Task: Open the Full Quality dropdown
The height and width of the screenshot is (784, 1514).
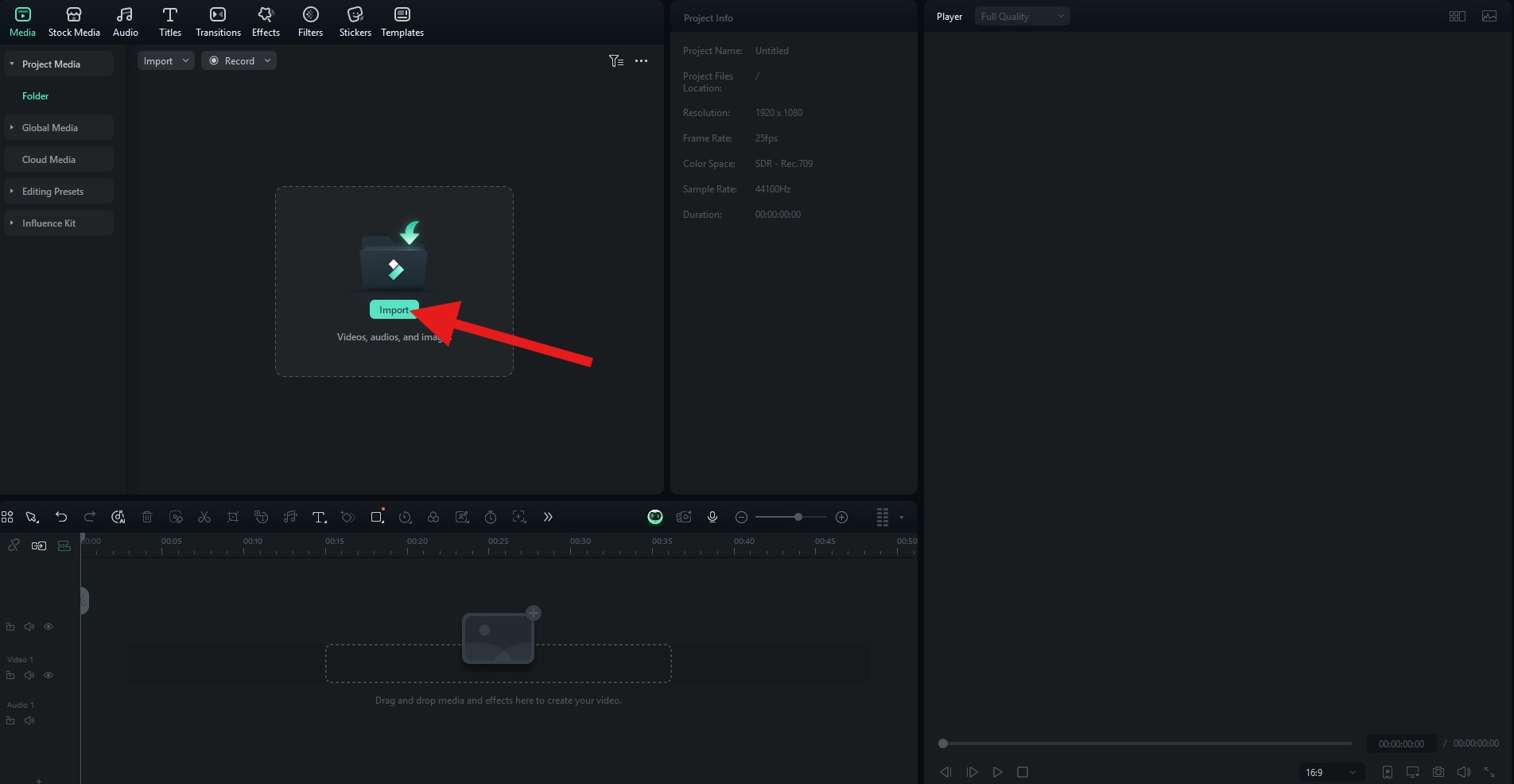Action: coord(1022,16)
